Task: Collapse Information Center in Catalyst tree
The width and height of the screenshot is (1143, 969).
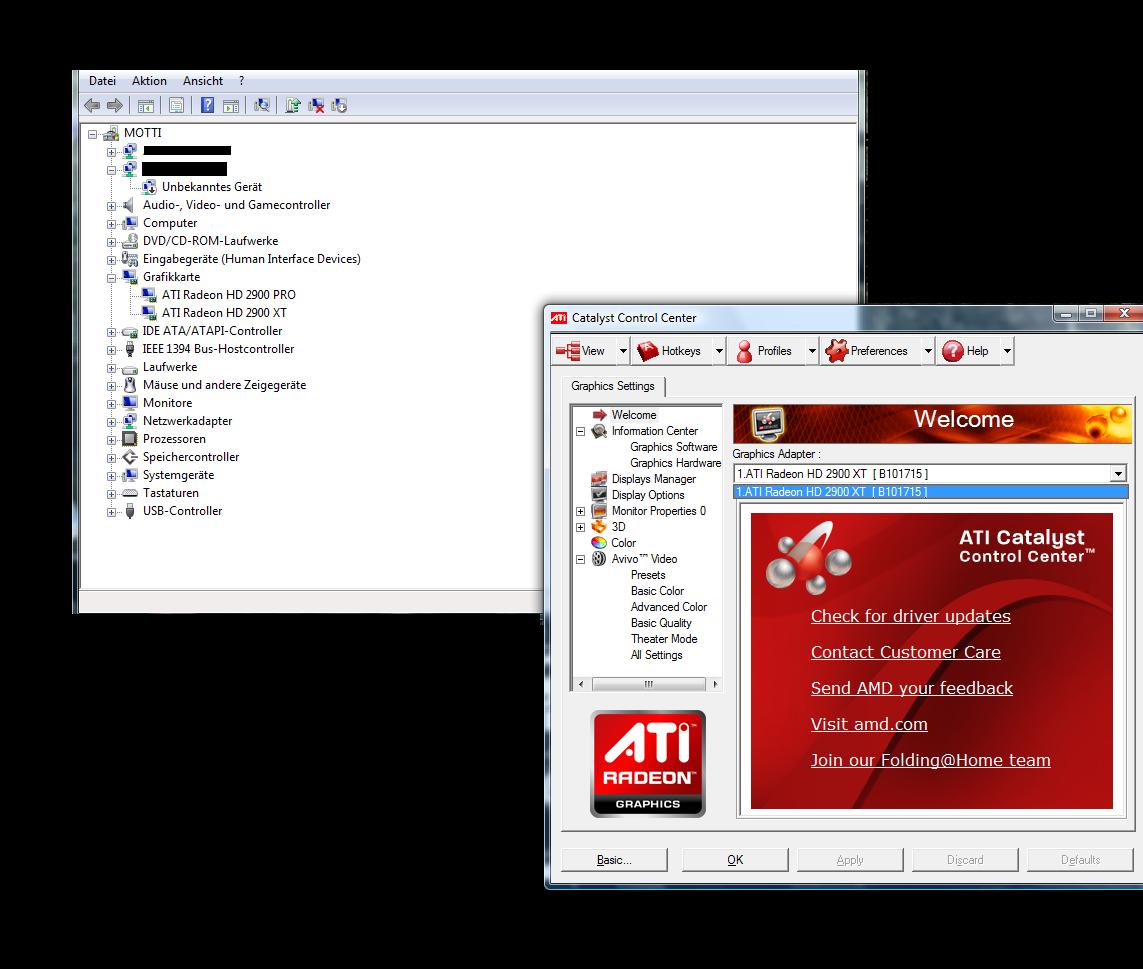Action: (581, 432)
